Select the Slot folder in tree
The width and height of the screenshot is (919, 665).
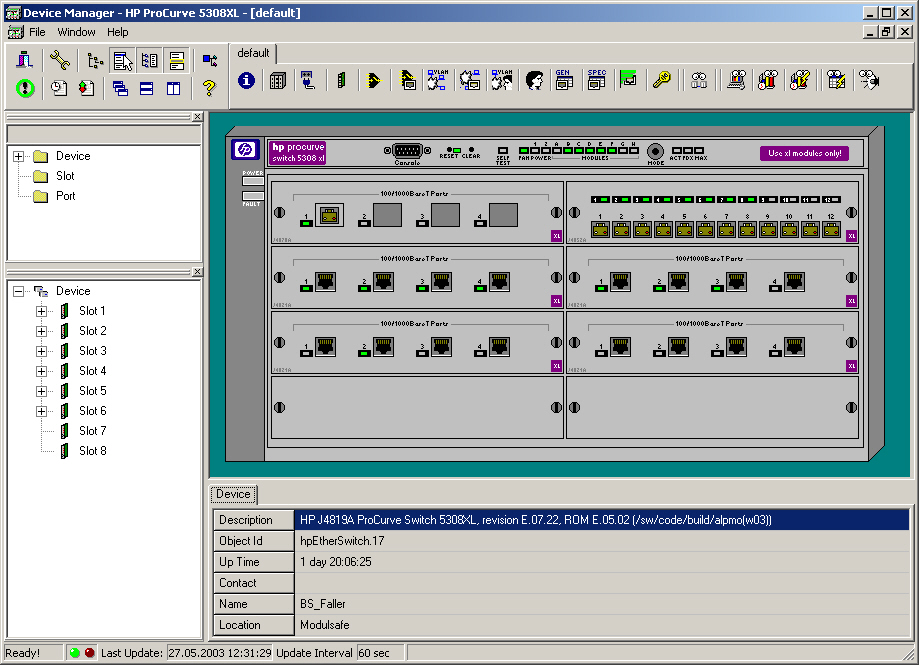(x=65, y=176)
